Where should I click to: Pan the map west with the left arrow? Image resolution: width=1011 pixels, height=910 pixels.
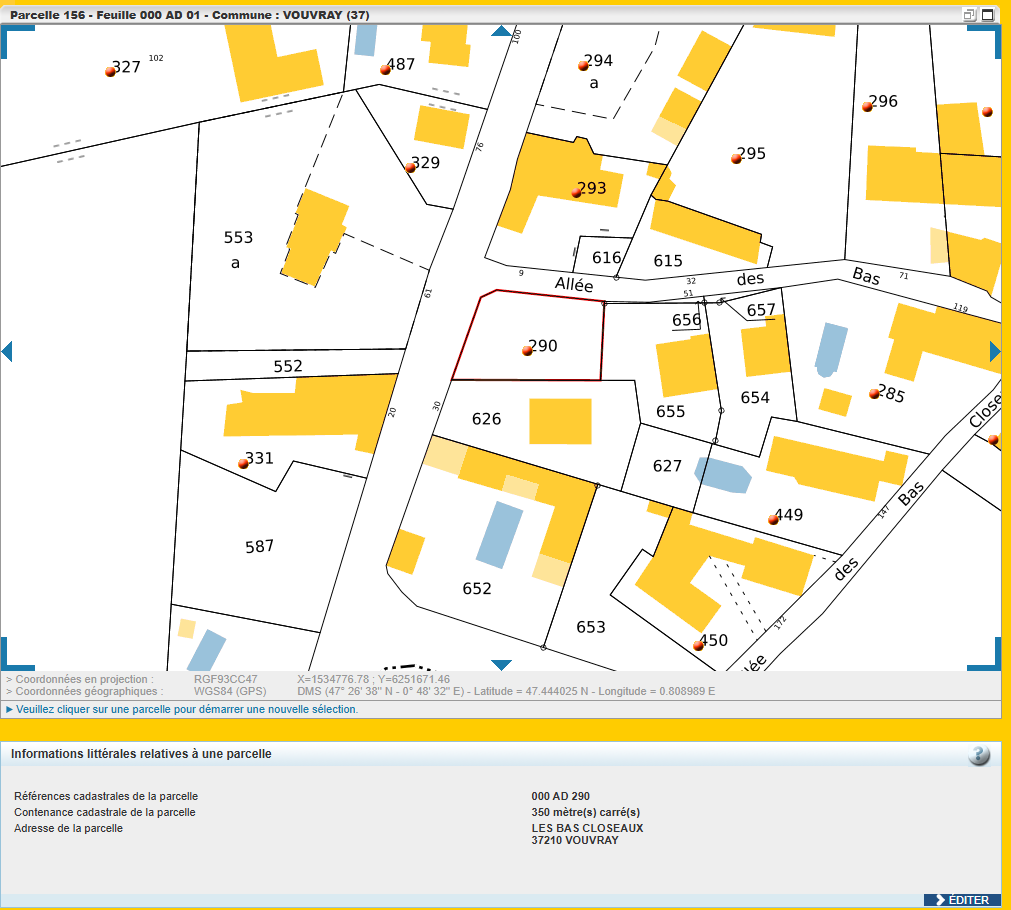point(7,351)
